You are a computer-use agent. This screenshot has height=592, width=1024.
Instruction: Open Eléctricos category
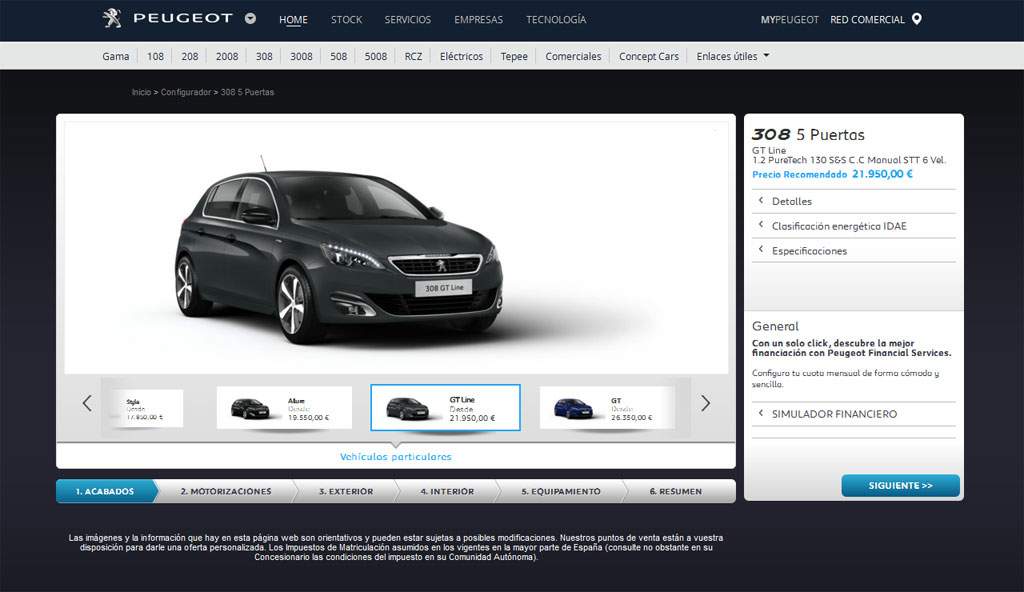pos(462,56)
